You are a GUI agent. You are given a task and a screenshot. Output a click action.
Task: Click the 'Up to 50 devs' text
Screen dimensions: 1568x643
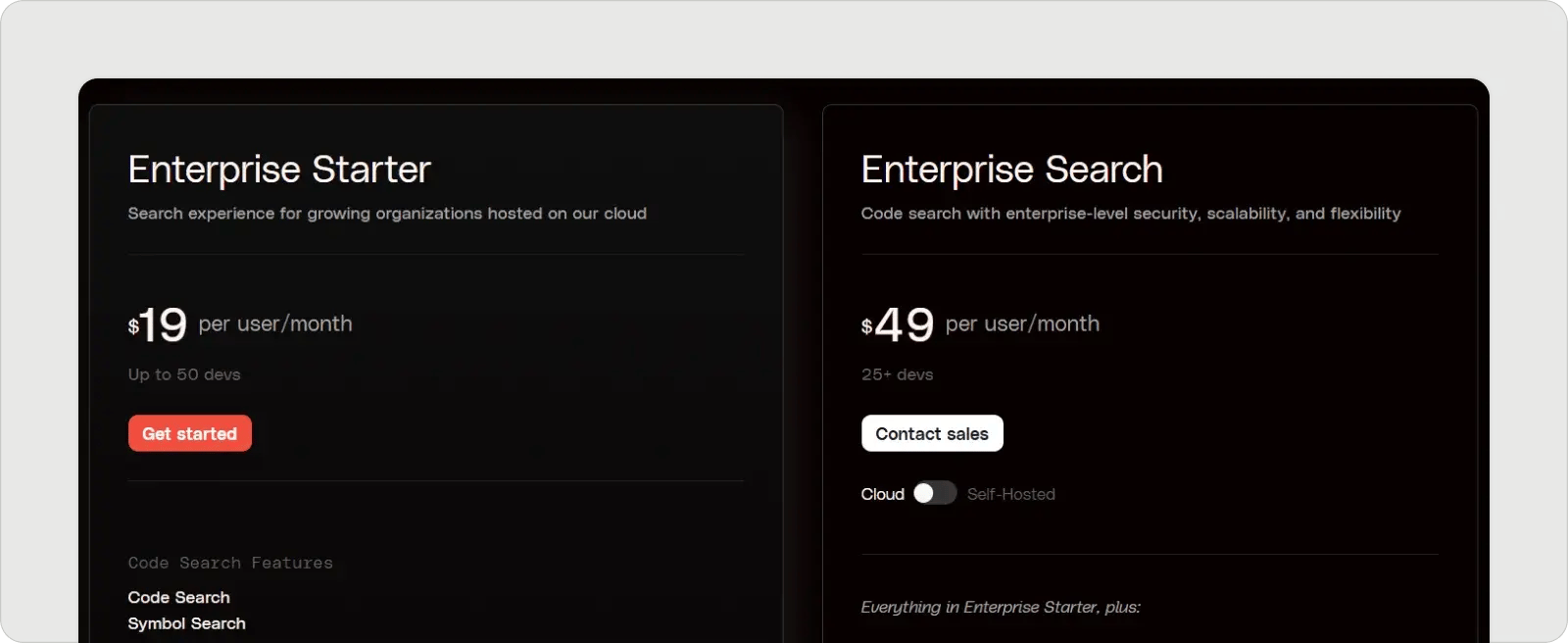tap(184, 374)
